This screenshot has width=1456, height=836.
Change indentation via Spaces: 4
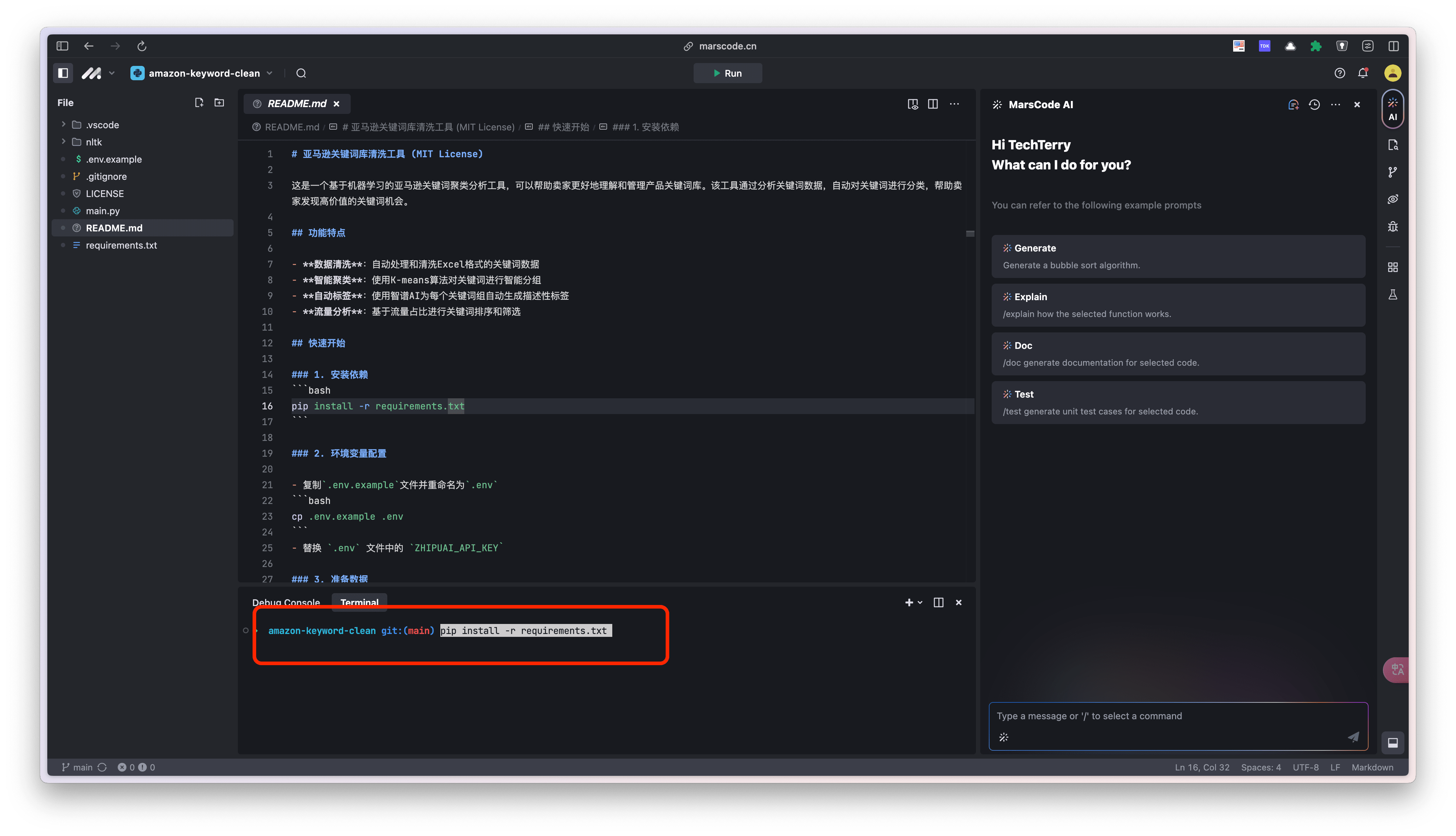click(1261, 767)
